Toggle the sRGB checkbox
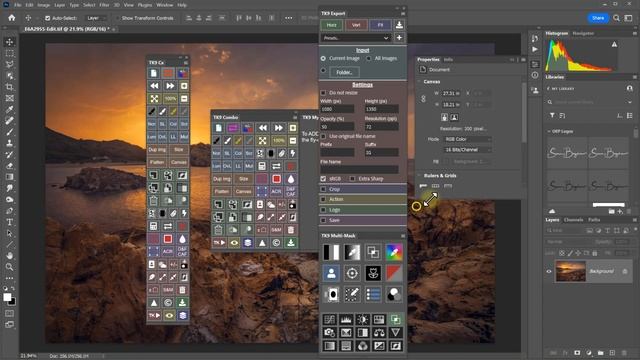Screen dimensions: 640x360 point(323,179)
